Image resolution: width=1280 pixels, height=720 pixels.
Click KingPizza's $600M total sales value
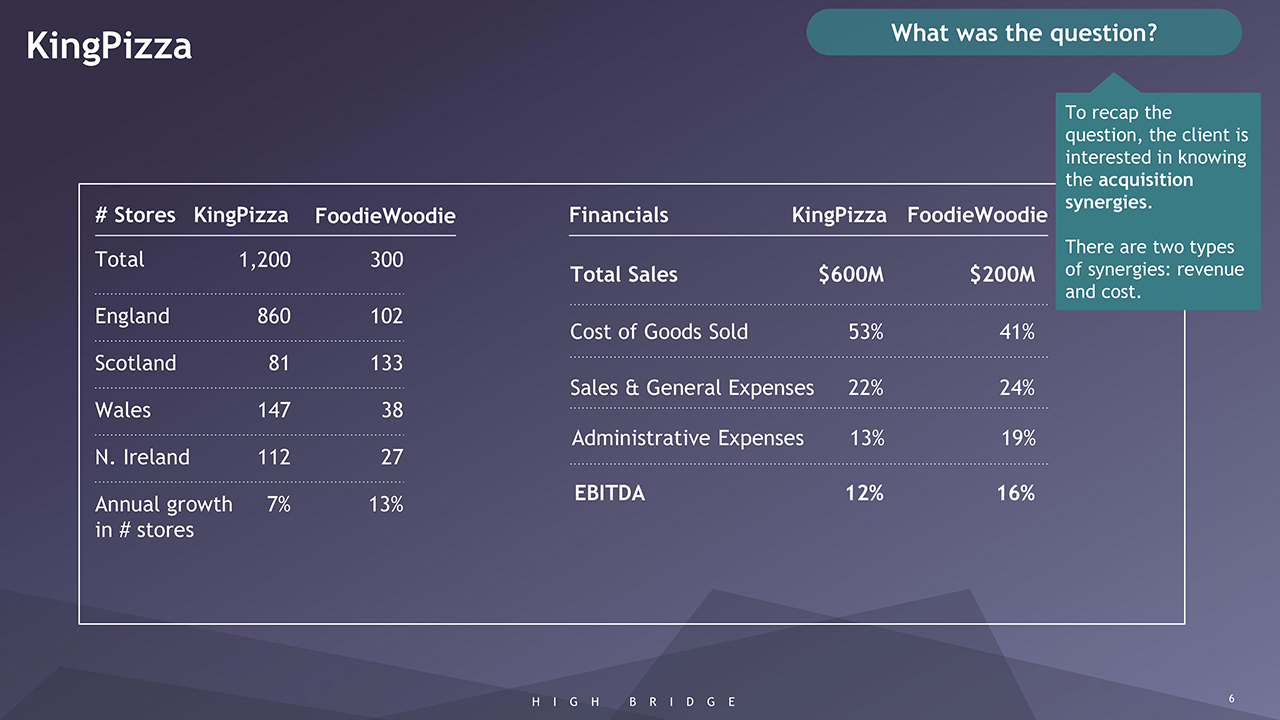850,274
